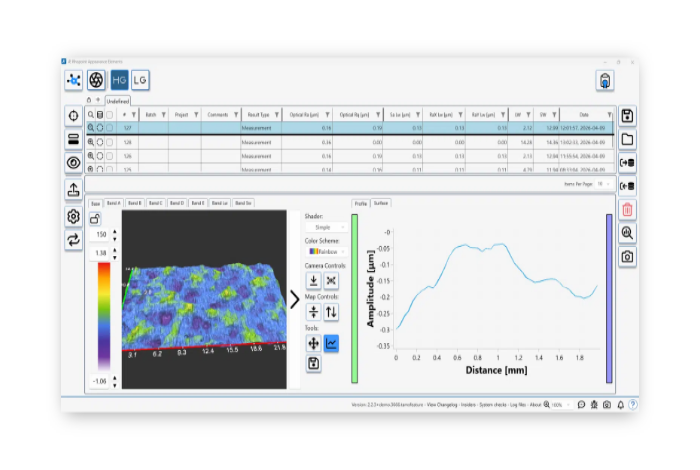
Task: Select the LG mode button
Action: pyautogui.click(x=140, y=80)
